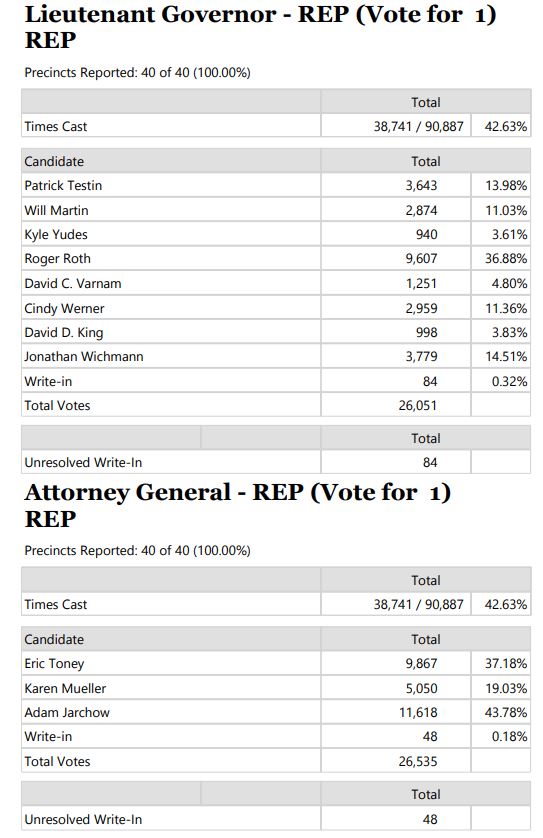Viewport: 543px width, 838px height.
Task: Click Jonathan Wichmann's 14.51% cell
Action: [501, 356]
